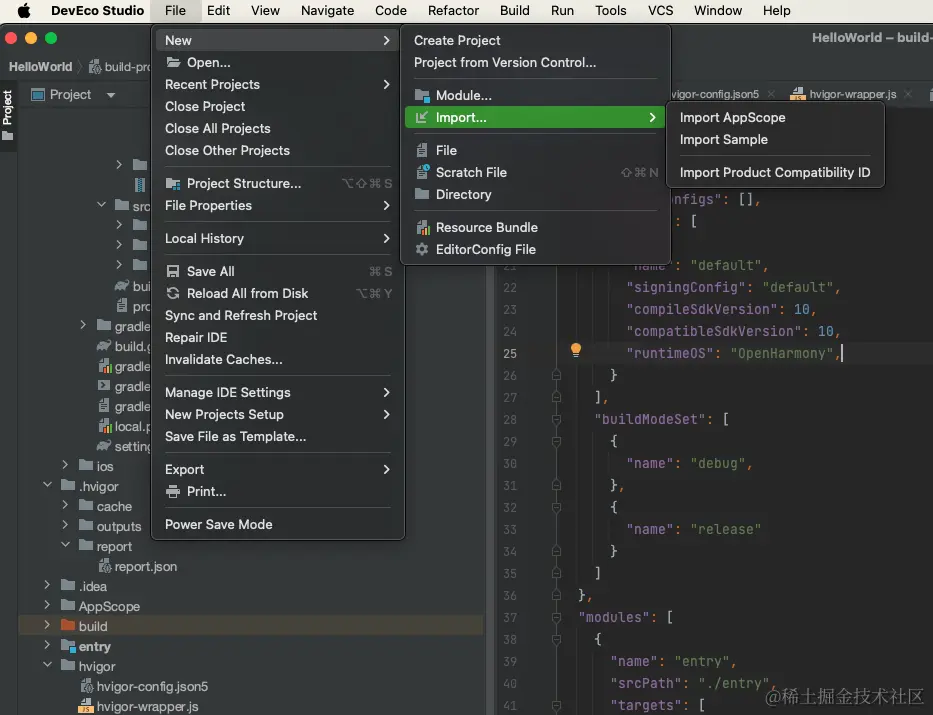Click the EditorConfig File gear icon
Viewport: 933px width, 715px height.
(x=422, y=249)
